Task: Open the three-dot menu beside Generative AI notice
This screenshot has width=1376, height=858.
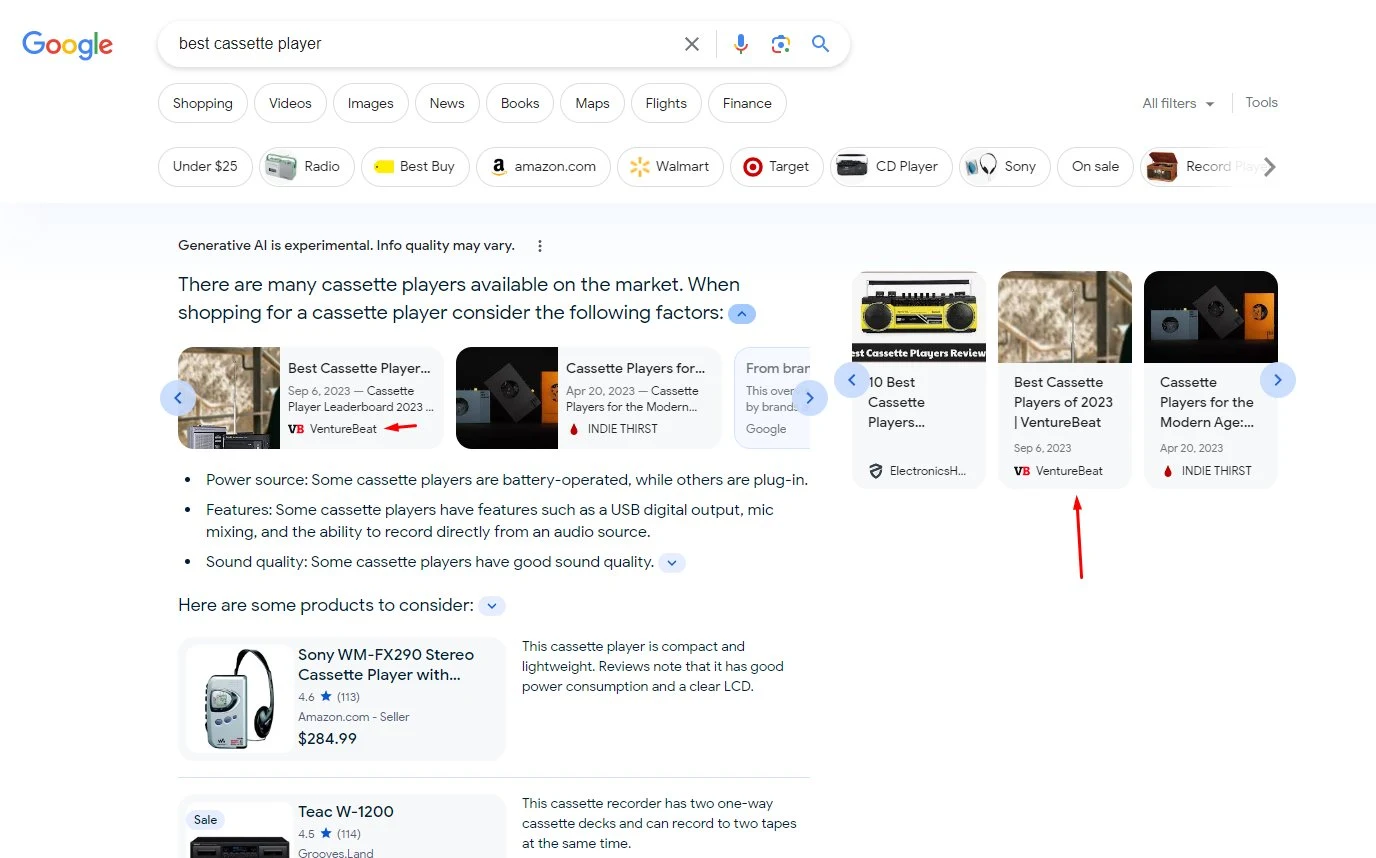Action: click(540, 246)
